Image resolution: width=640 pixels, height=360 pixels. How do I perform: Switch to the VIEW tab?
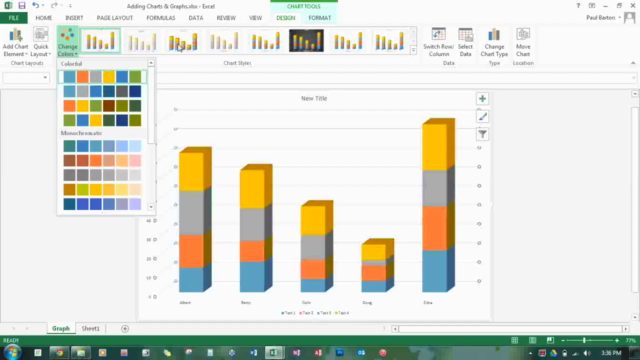256,18
